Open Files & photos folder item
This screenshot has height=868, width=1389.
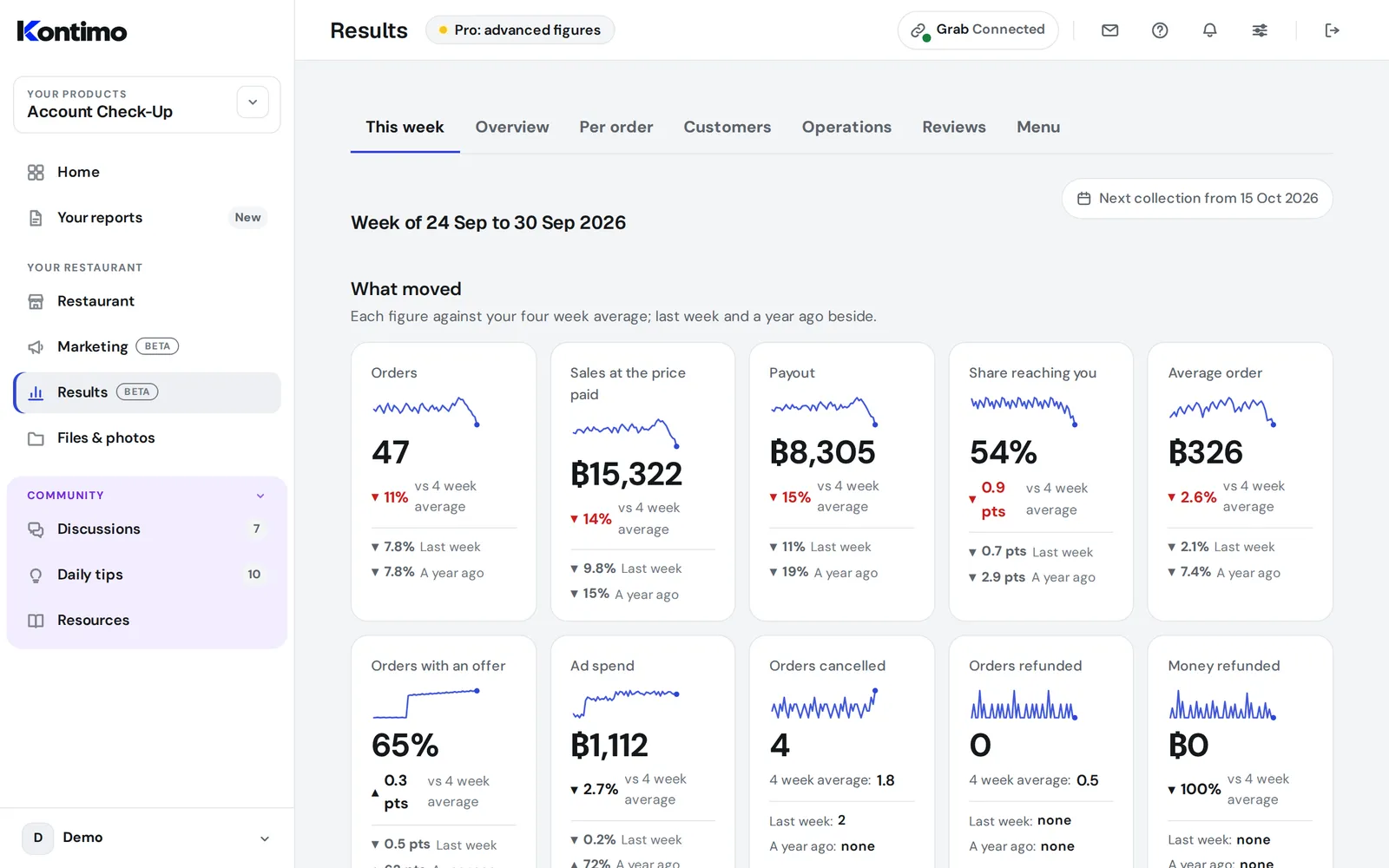pos(147,438)
